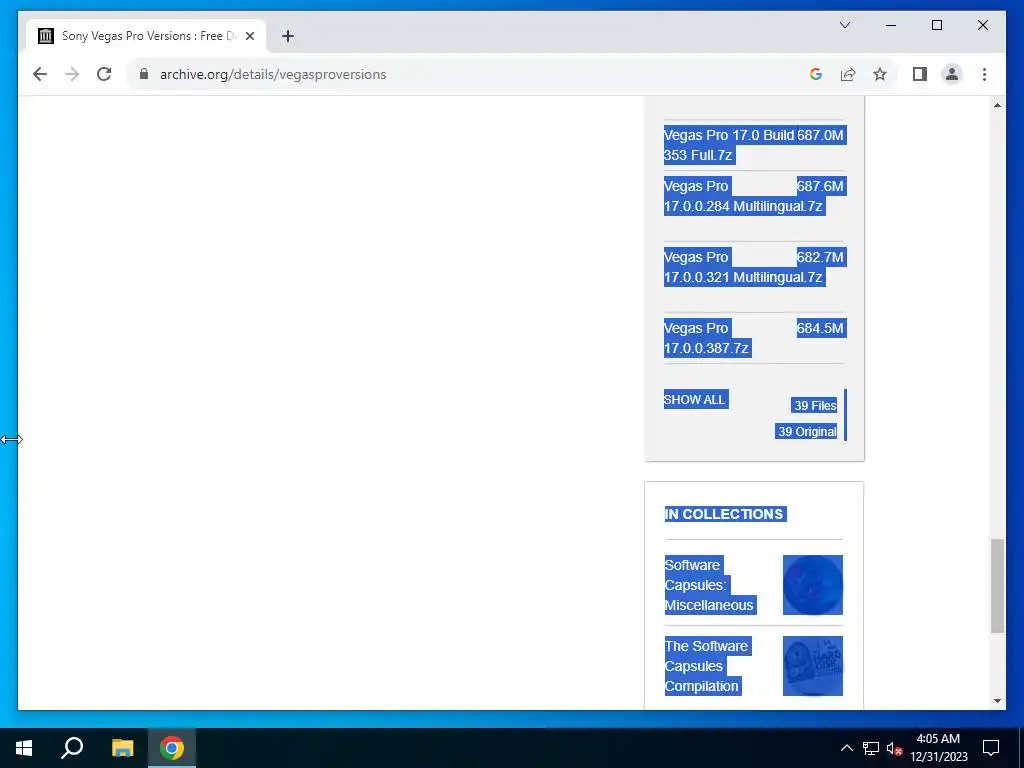
Task: Open the tab search chevron
Action: click(845, 25)
